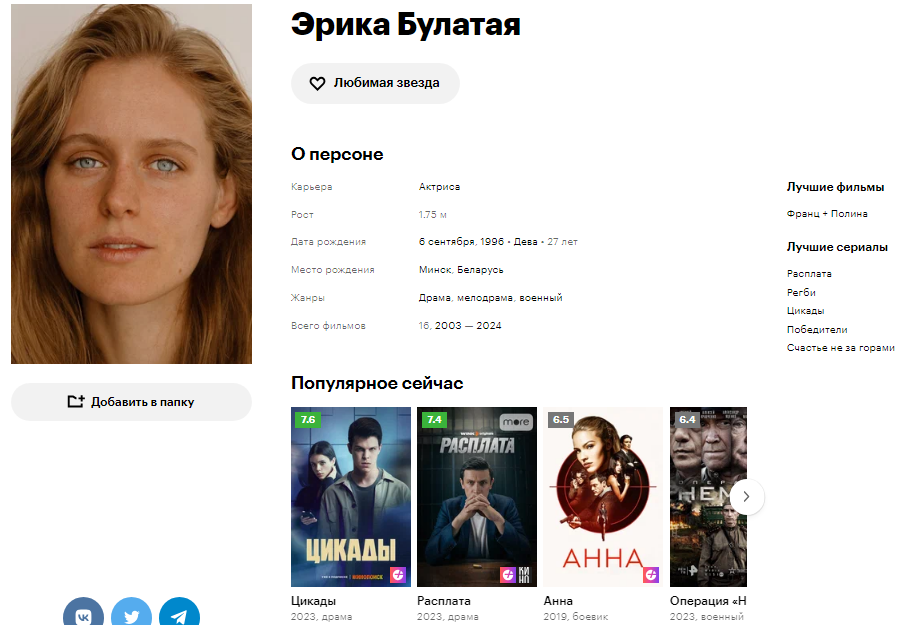Screen dimensions: 897x625
Task: Click the 'more' badge on Расплата poster
Action: 517,422
